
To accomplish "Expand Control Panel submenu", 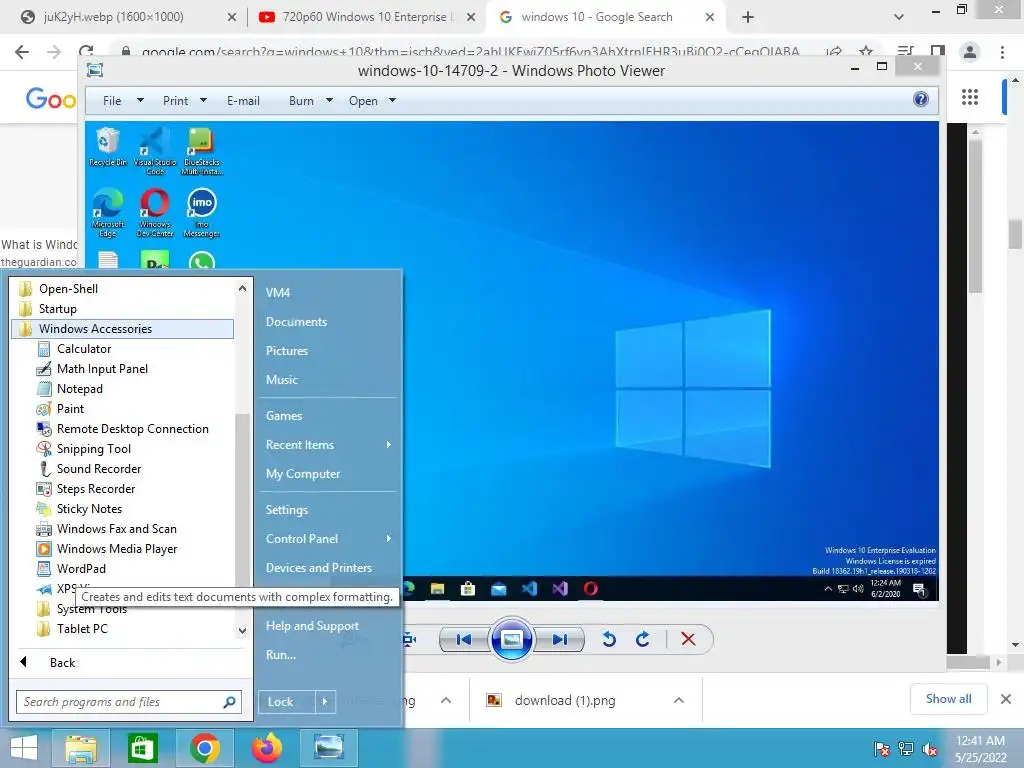I will tap(389, 539).
